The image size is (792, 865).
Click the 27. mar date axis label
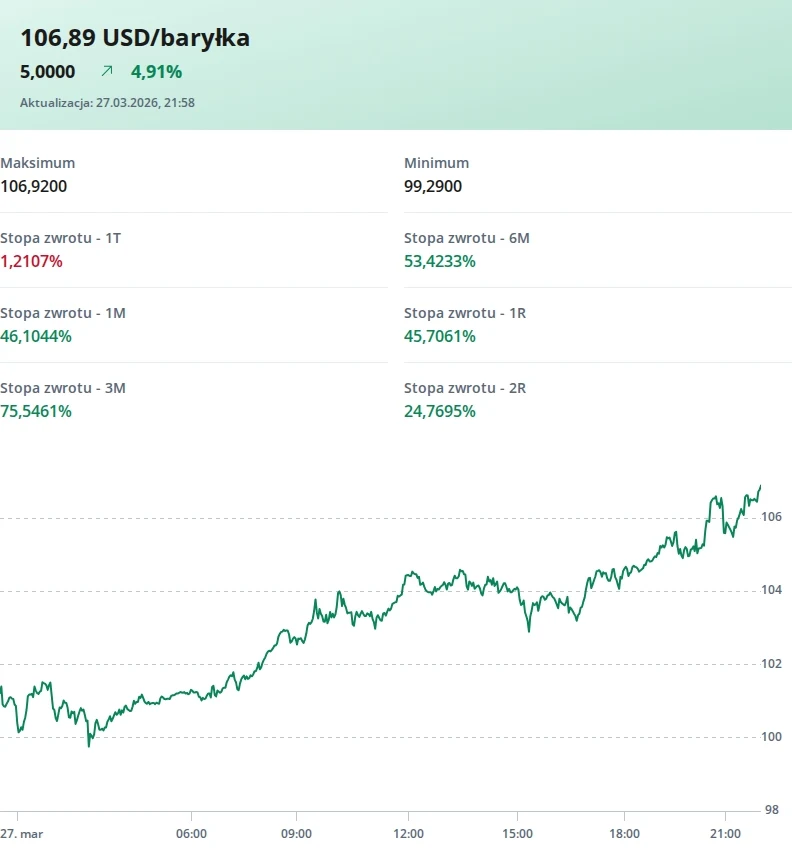point(22,833)
